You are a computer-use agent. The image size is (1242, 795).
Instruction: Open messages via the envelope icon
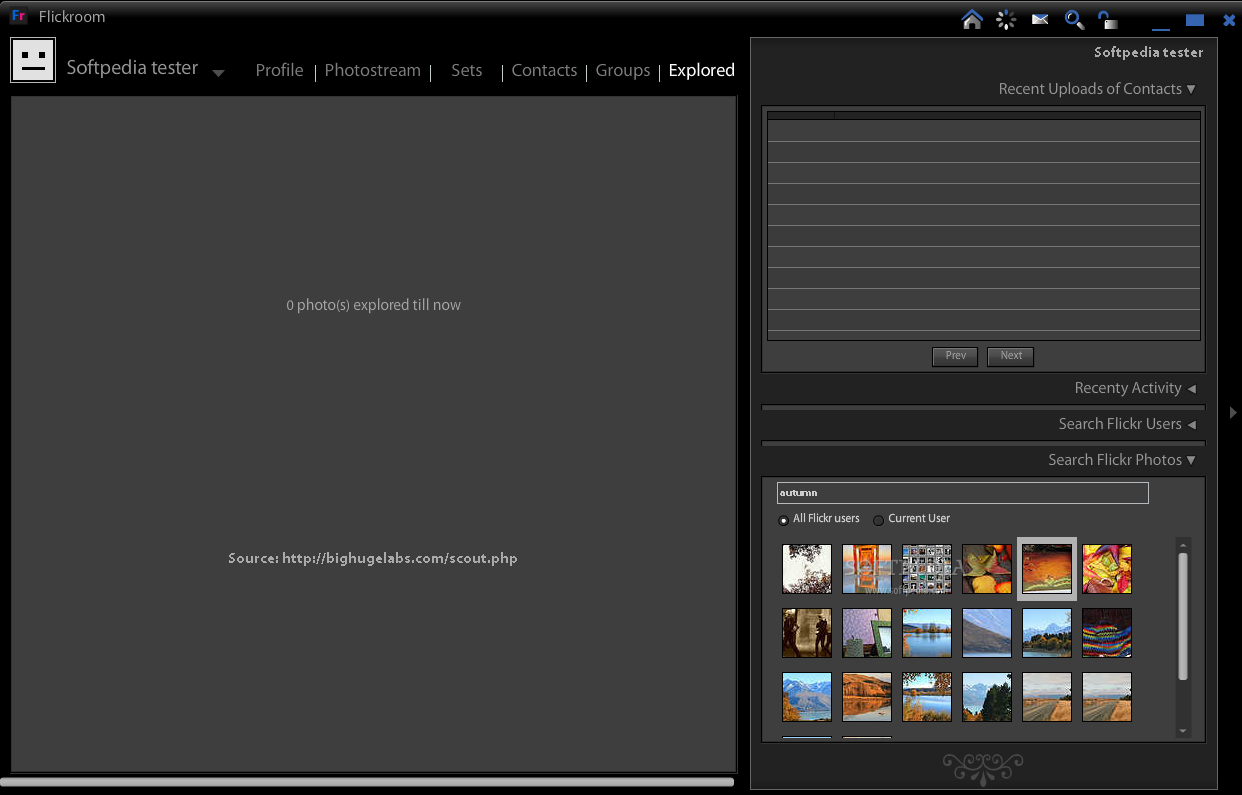click(1040, 19)
